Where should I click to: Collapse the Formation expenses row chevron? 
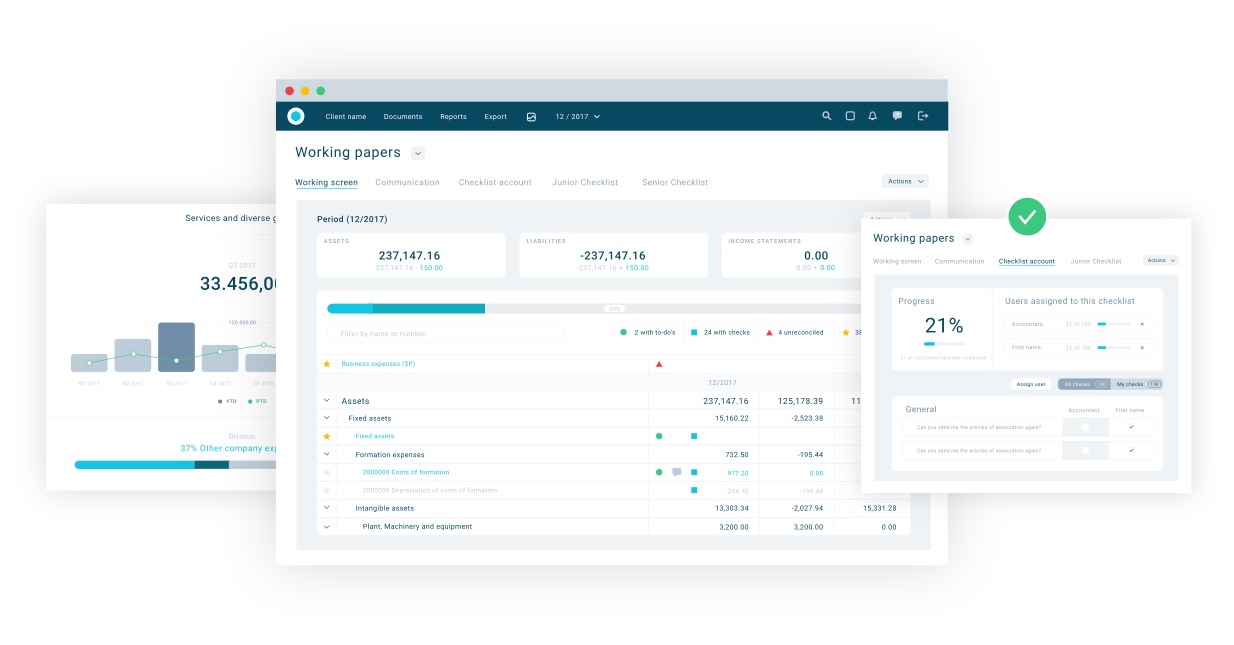pyautogui.click(x=326, y=454)
